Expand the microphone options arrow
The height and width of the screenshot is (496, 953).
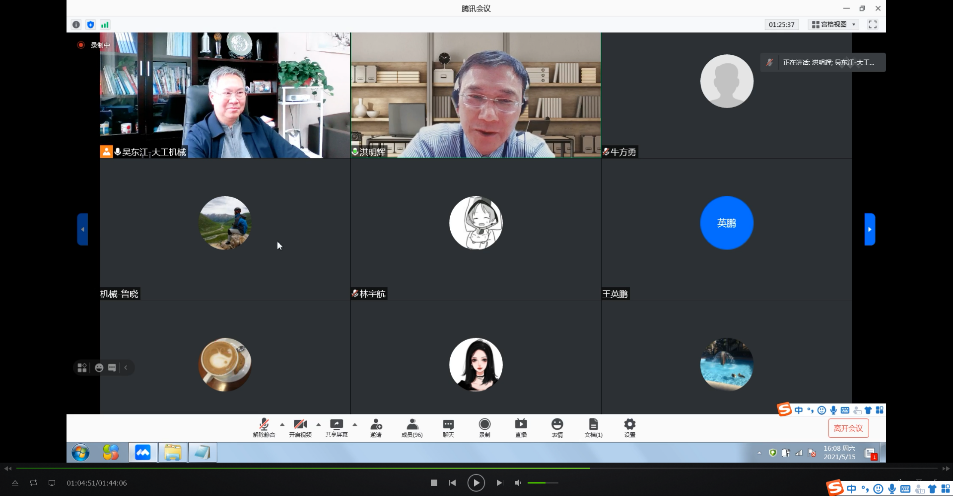(281, 424)
